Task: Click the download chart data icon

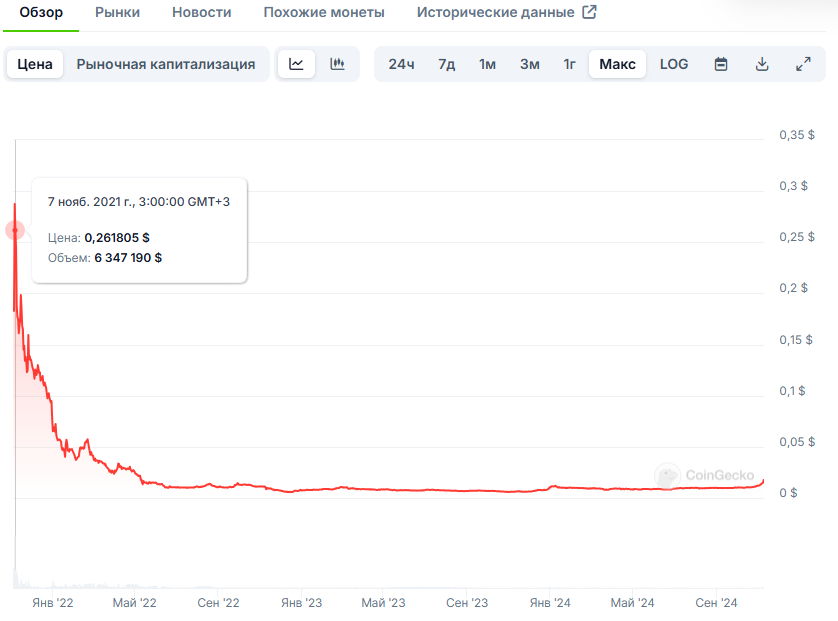Action: tap(762, 64)
